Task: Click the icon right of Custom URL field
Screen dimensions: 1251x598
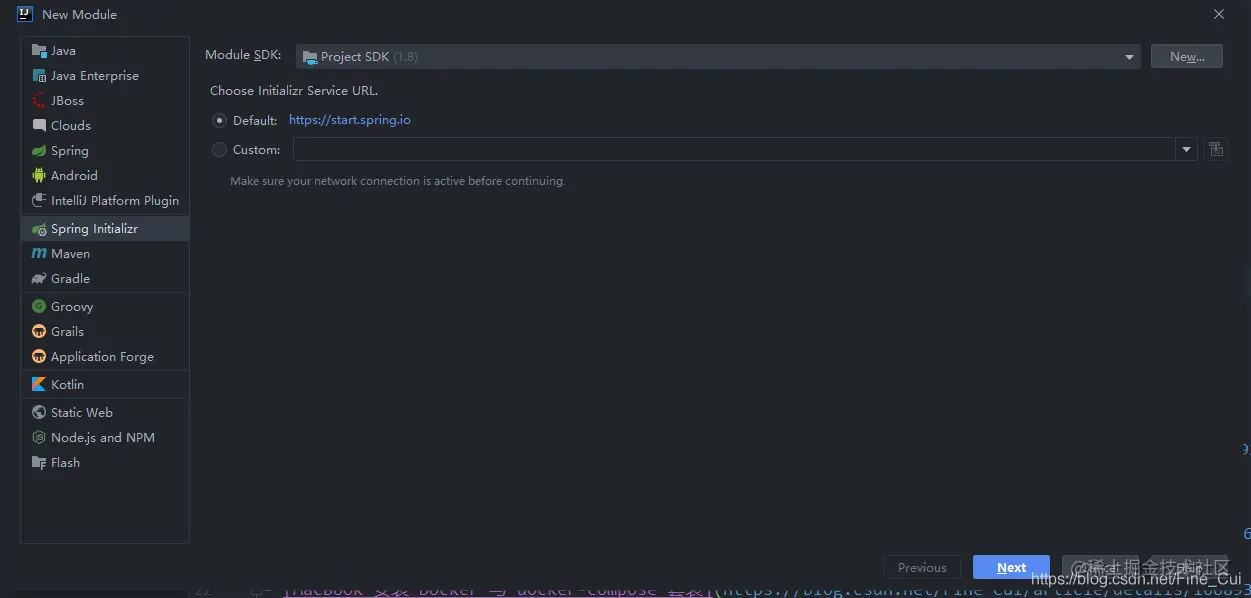Action: pyautogui.click(x=1216, y=149)
